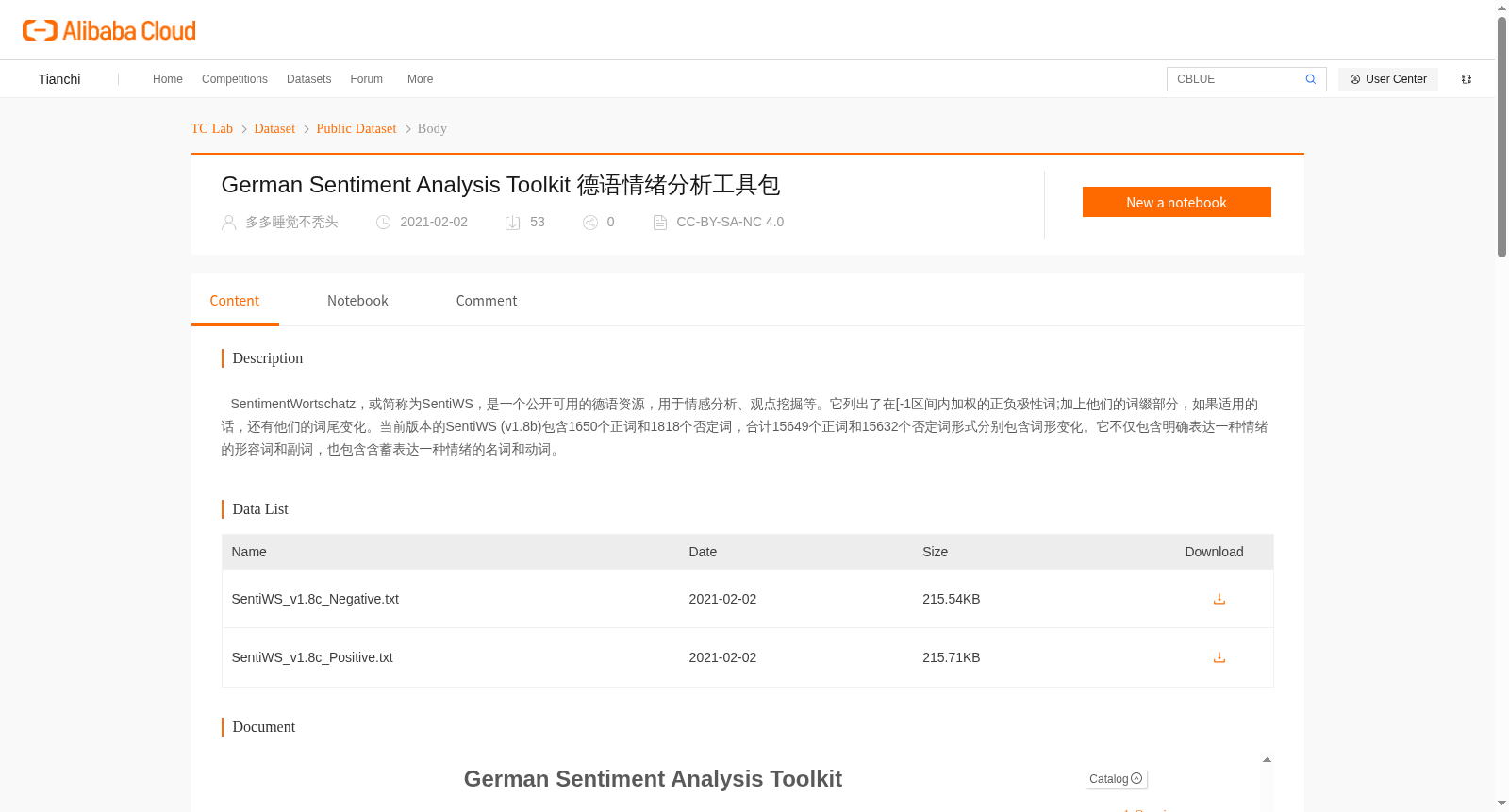Click the Data List section heading
The image size is (1509, 812).
pyautogui.click(x=260, y=509)
